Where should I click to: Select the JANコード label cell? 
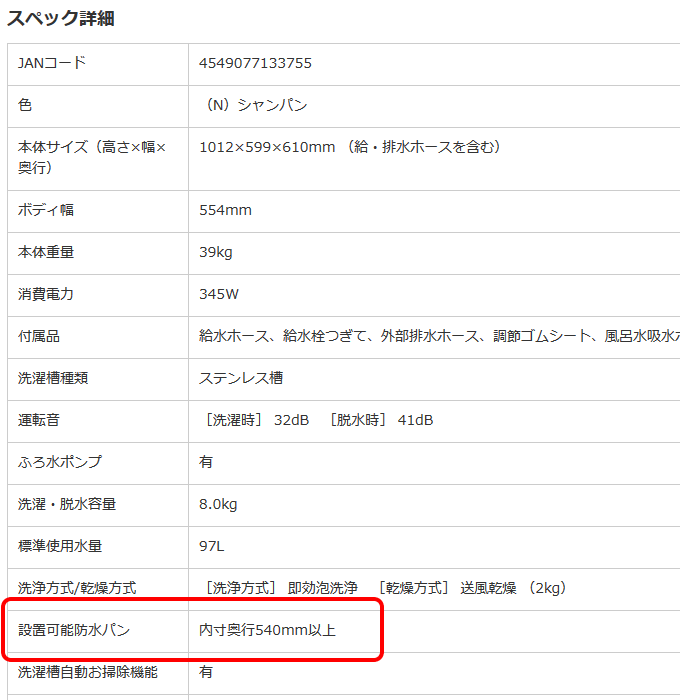(x=98, y=64)
